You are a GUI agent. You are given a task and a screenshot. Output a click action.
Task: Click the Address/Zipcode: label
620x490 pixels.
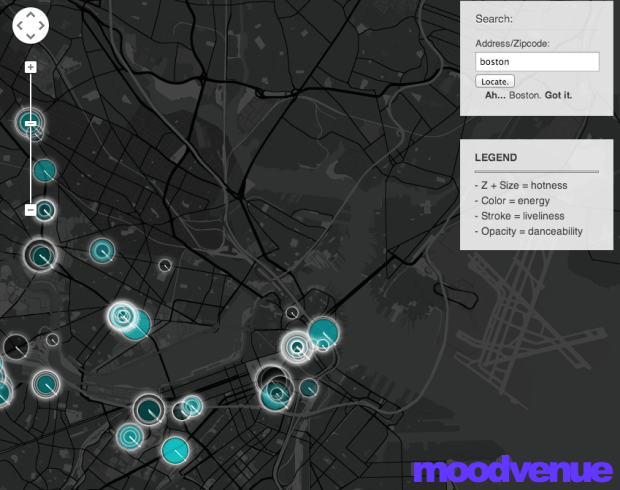tap(512, 44)
